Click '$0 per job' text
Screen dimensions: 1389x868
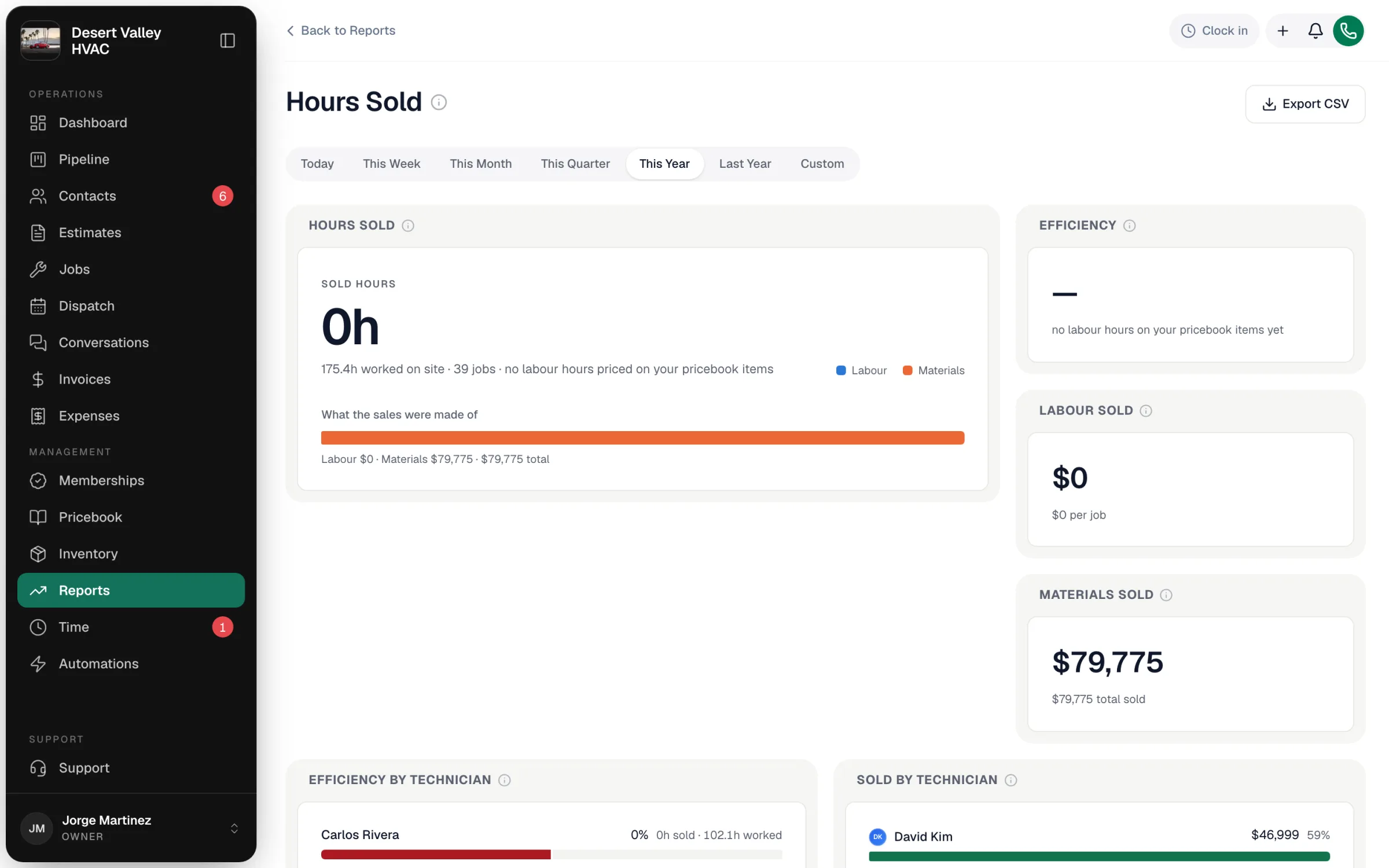(x=1078, y=515)
